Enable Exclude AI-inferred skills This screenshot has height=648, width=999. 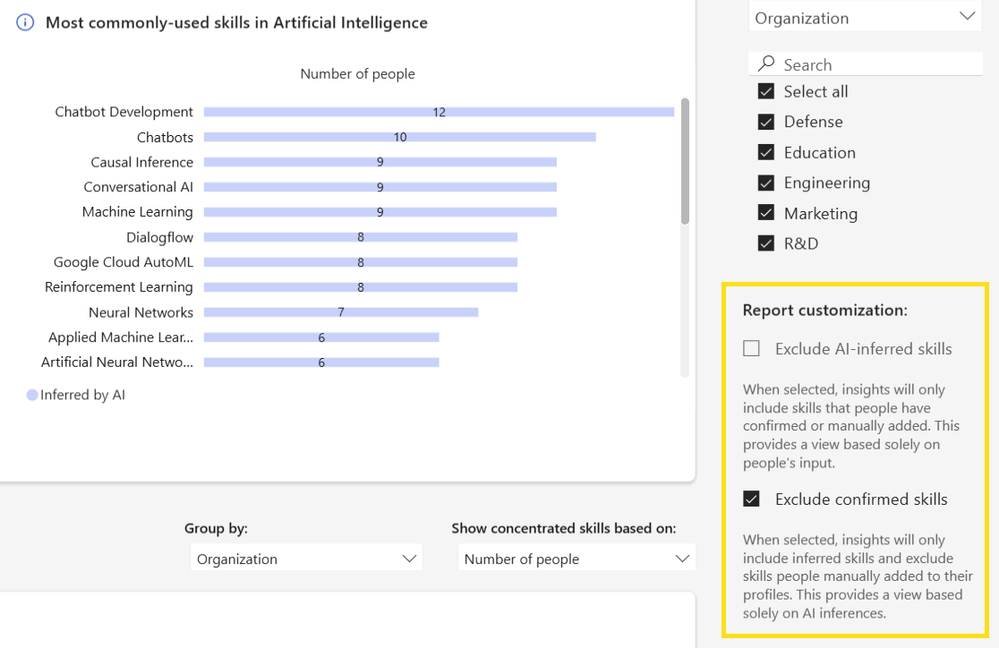(752, 349)
